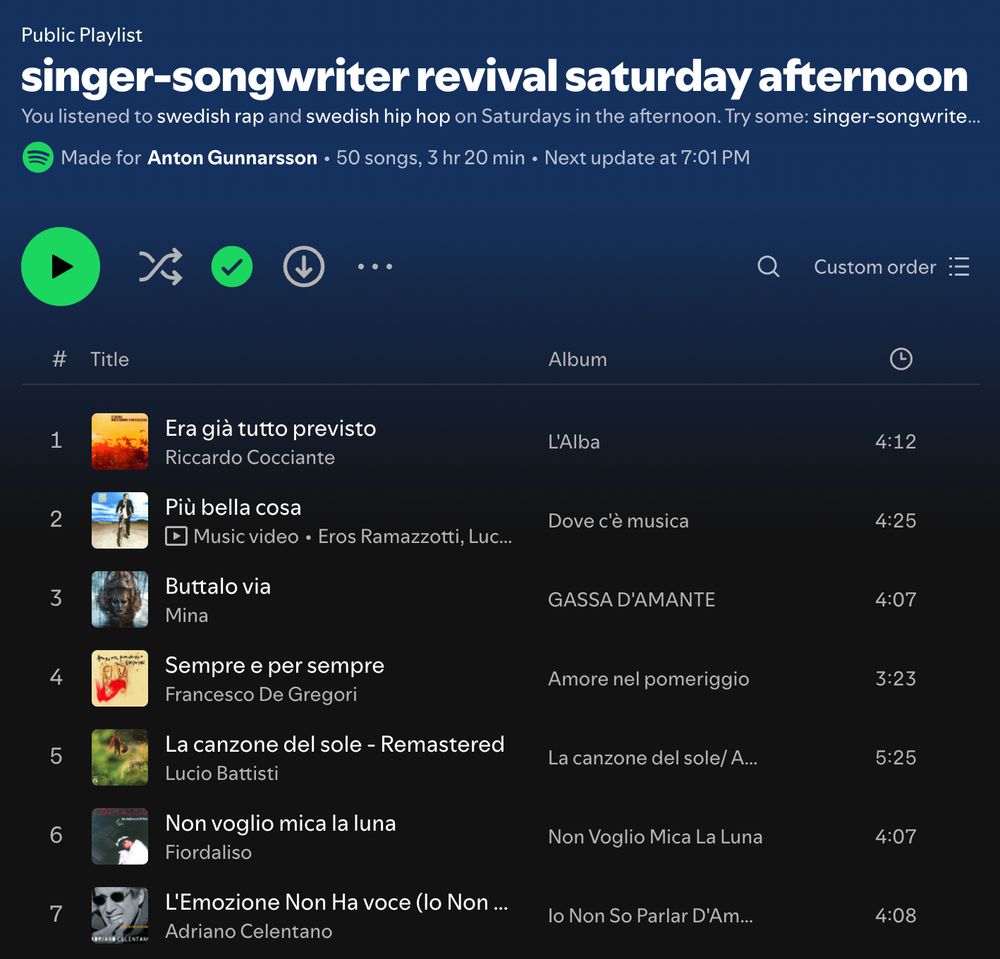Viewport: 1000px width, 959px height.
Task: Toggle the green saved-to-library checkmark
Action: tap(232, 267)
